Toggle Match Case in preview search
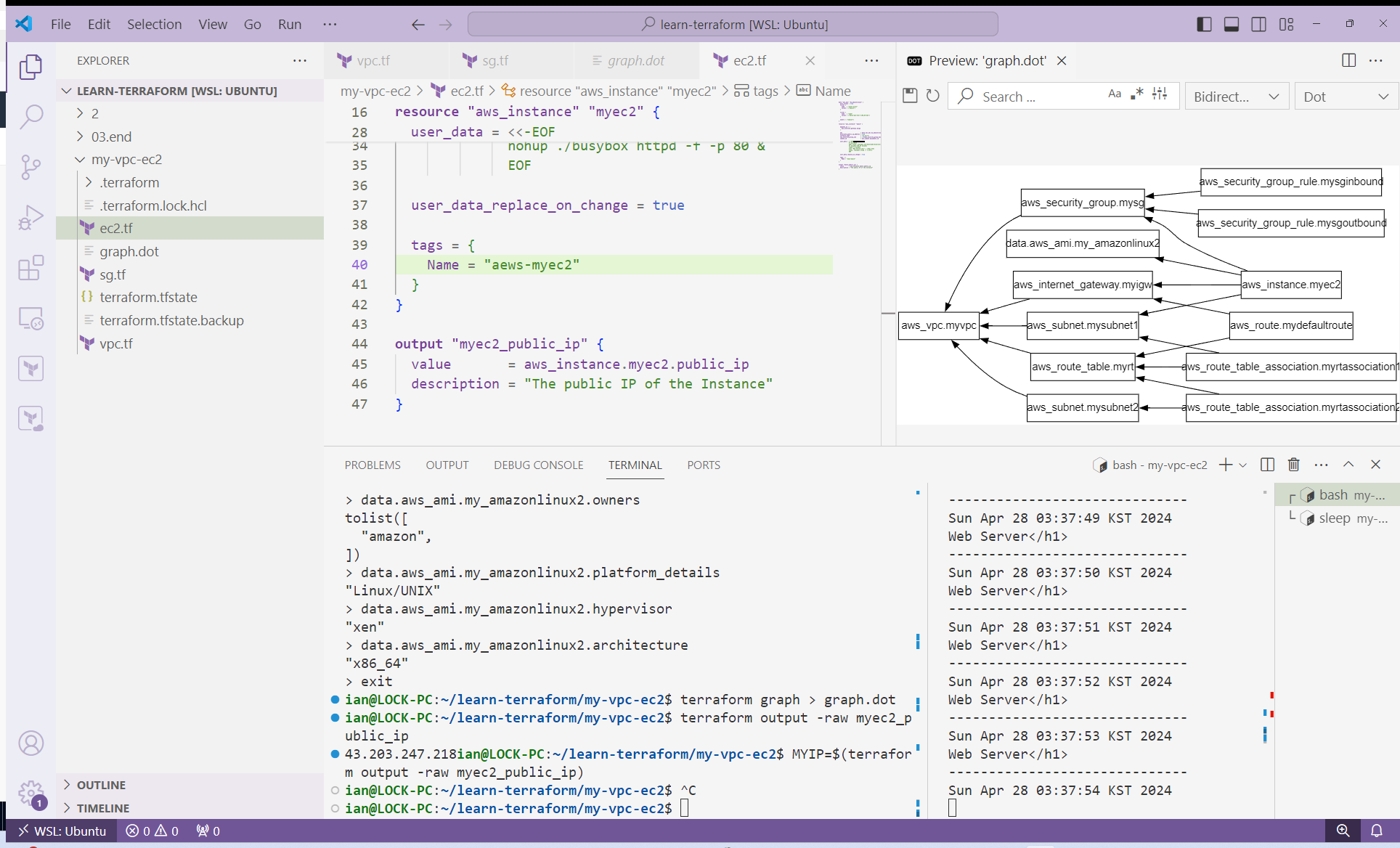The image size is (1400, 848). [x=1115, y=94]
